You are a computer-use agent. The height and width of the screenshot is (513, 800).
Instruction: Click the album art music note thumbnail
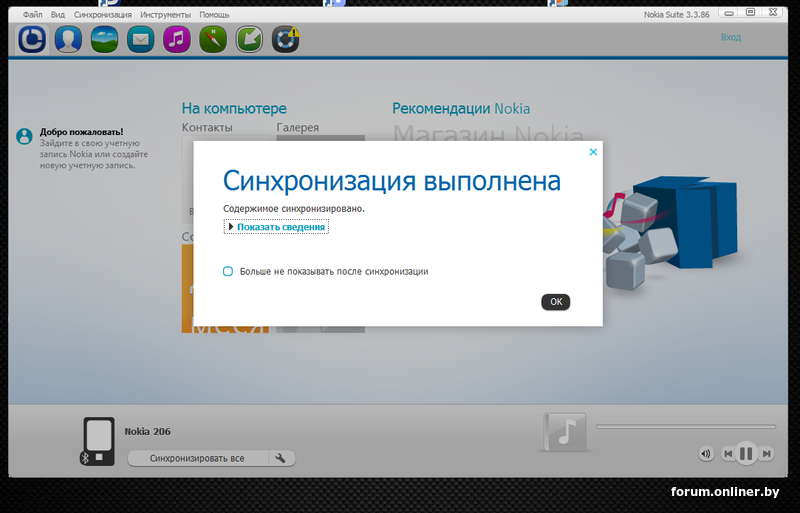tap(565, 432)
